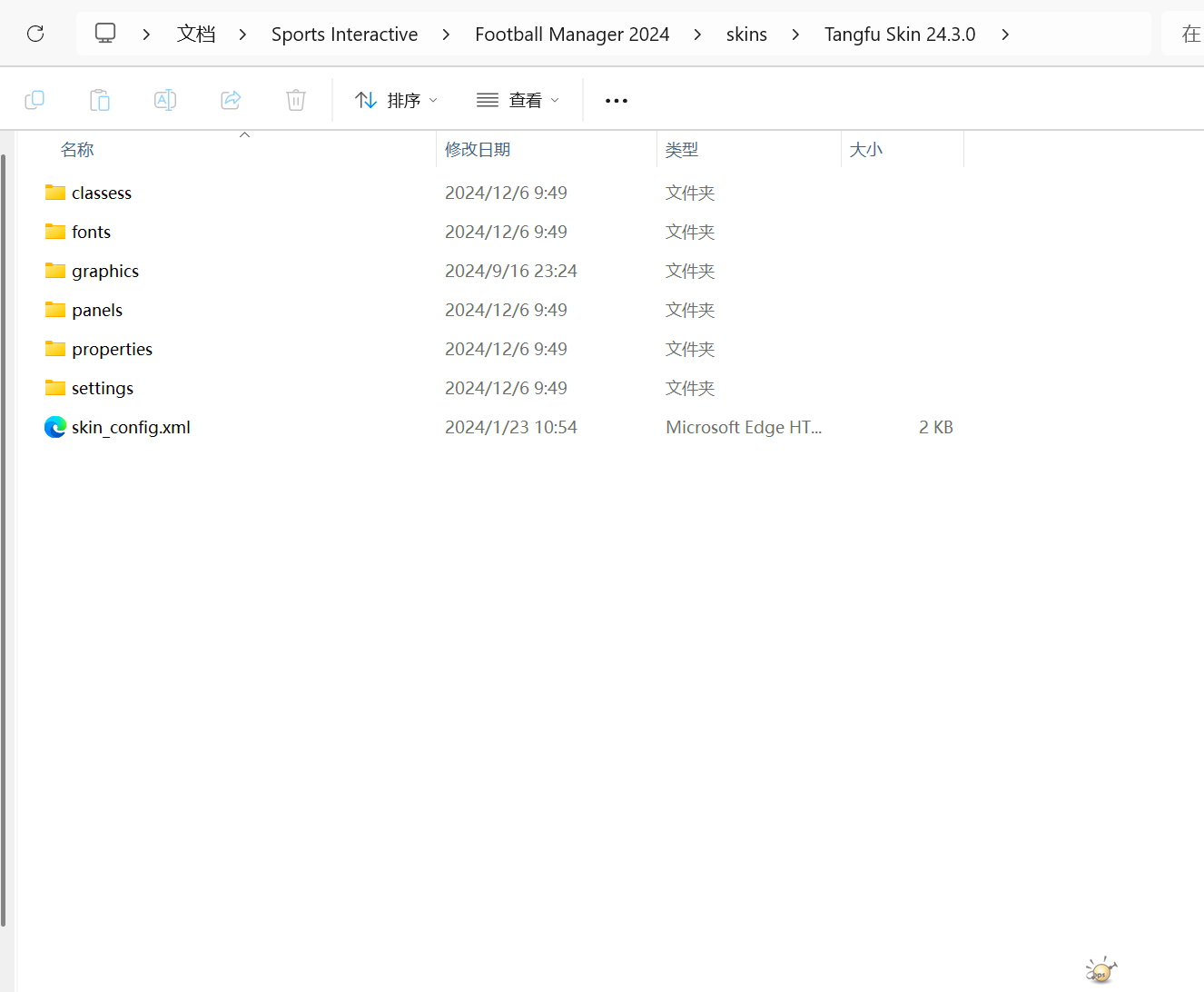
Task: Expand chevron after Tangfu Skin 24.3.0
Action: coord(1005,35)
